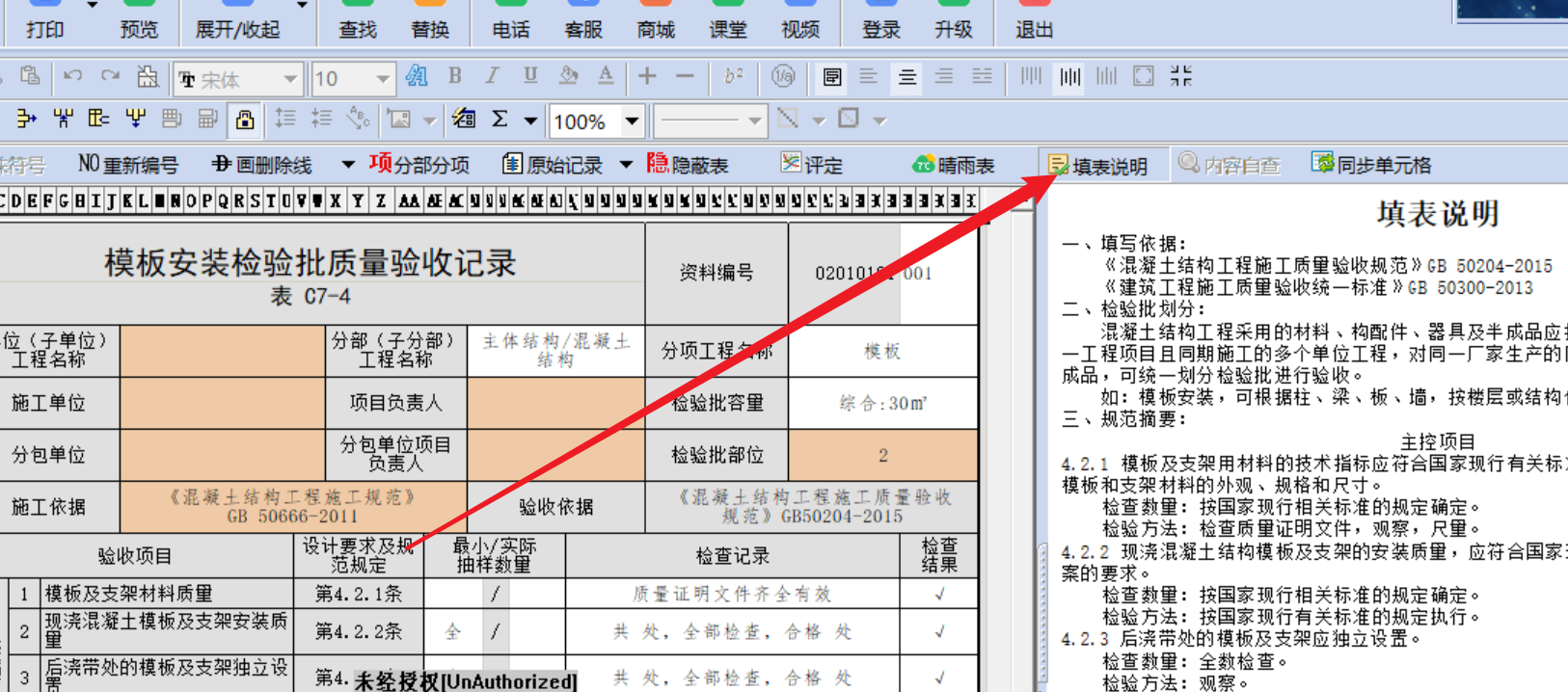Click the plus sign toolbar icon
The height and width of the screenshot is (692, 1568).
pos(647,76)
